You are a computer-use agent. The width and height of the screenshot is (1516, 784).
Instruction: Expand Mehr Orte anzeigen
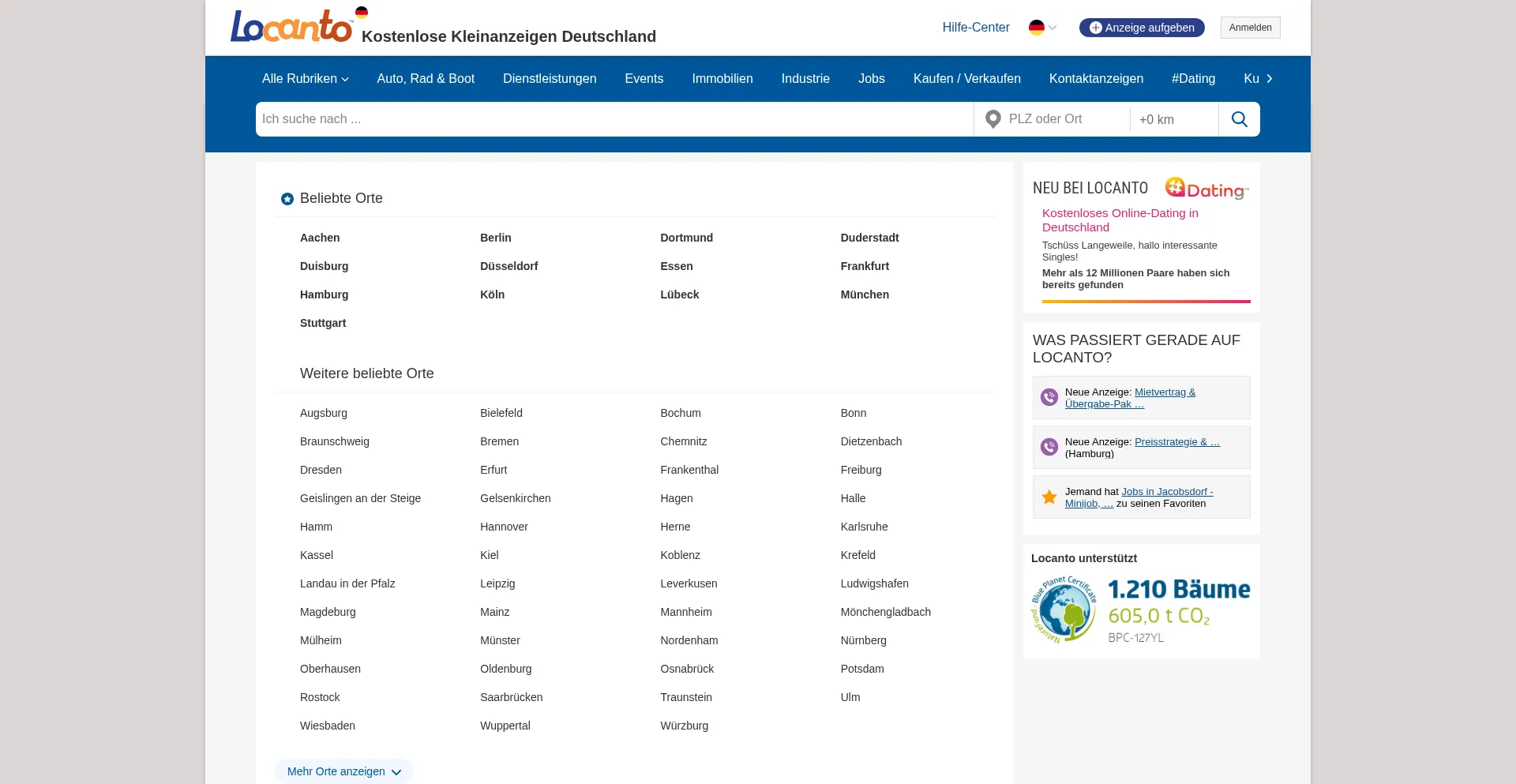tap(343, 771)
